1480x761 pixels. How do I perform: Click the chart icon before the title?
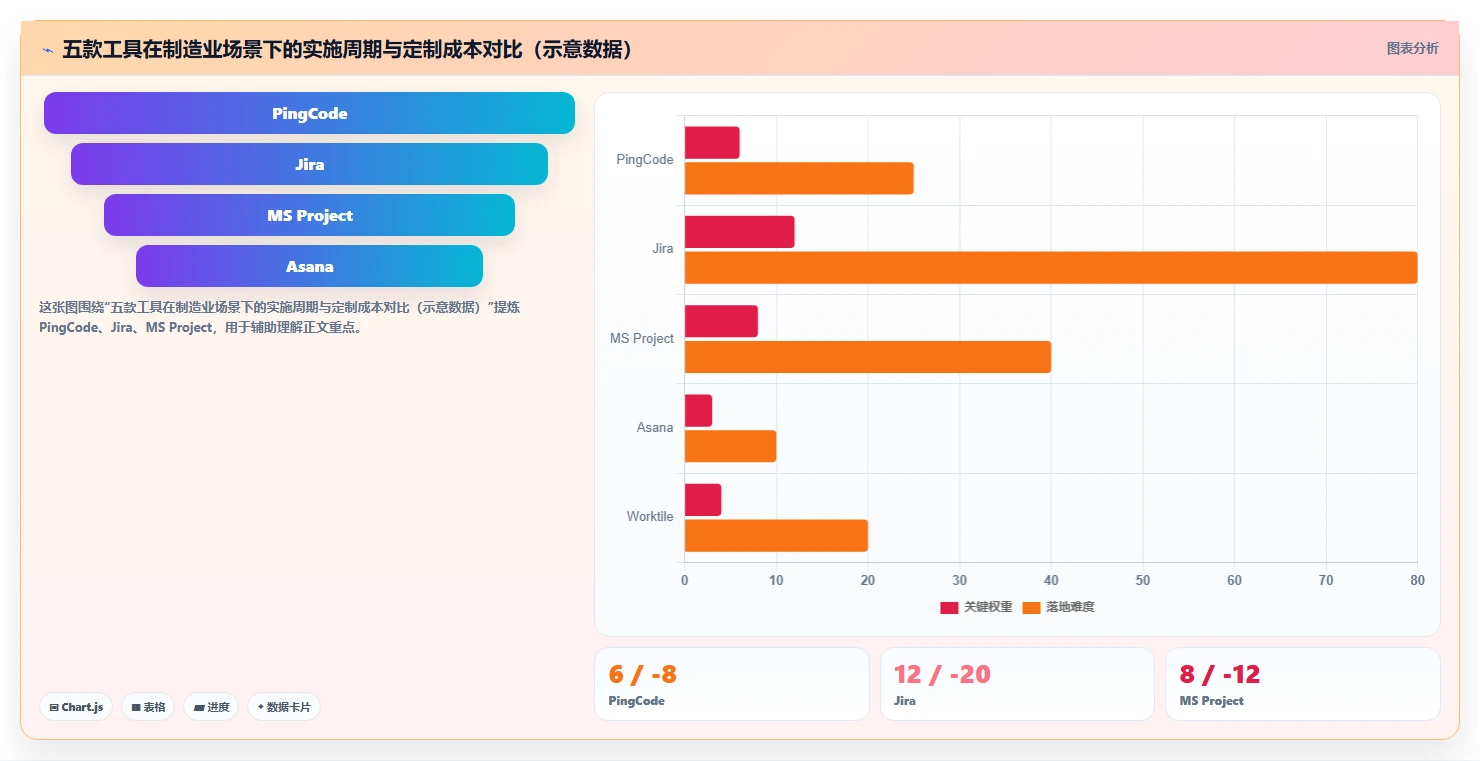(x=47, y=50)
